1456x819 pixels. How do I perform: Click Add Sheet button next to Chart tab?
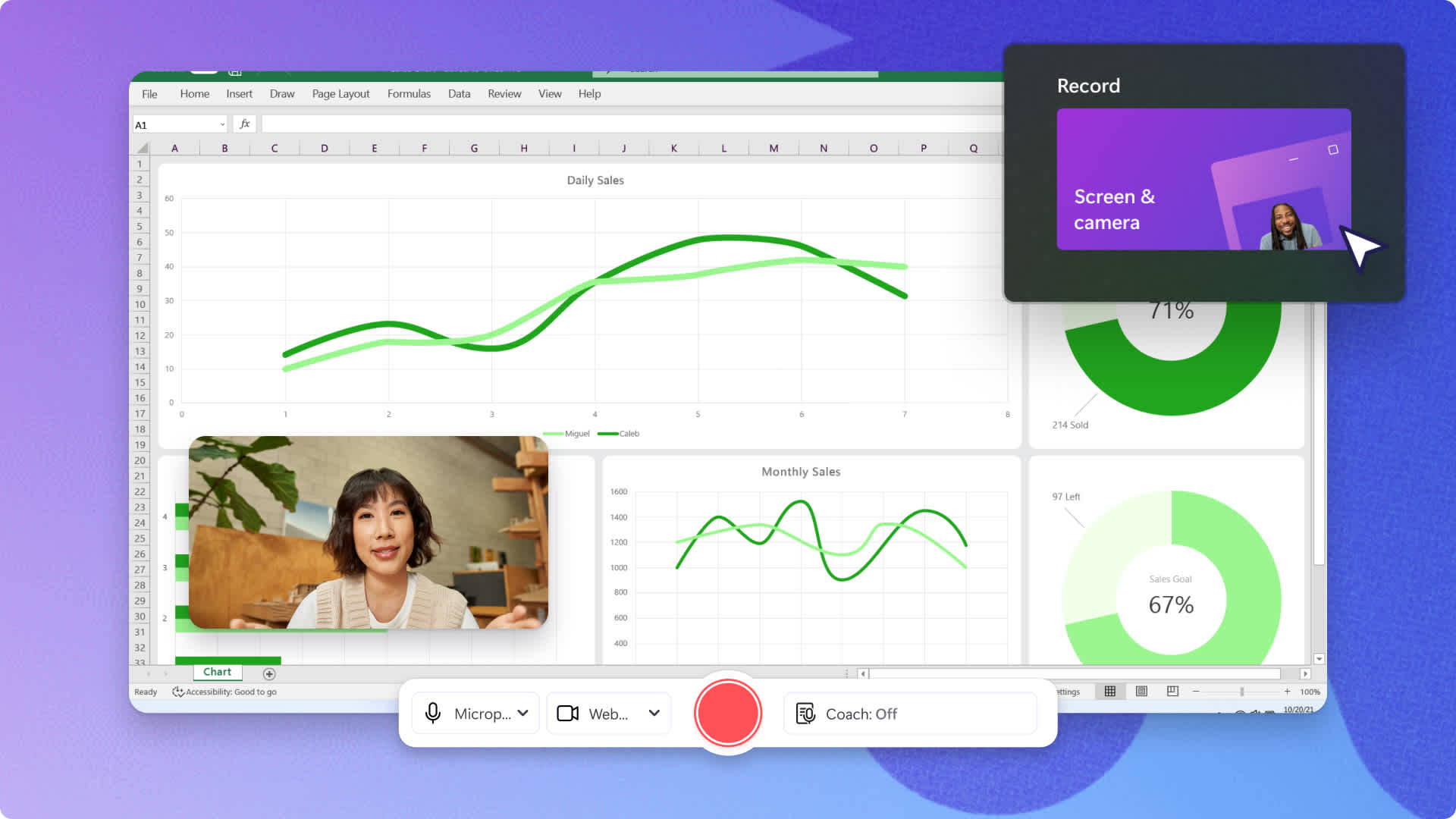tap(268, 671)
